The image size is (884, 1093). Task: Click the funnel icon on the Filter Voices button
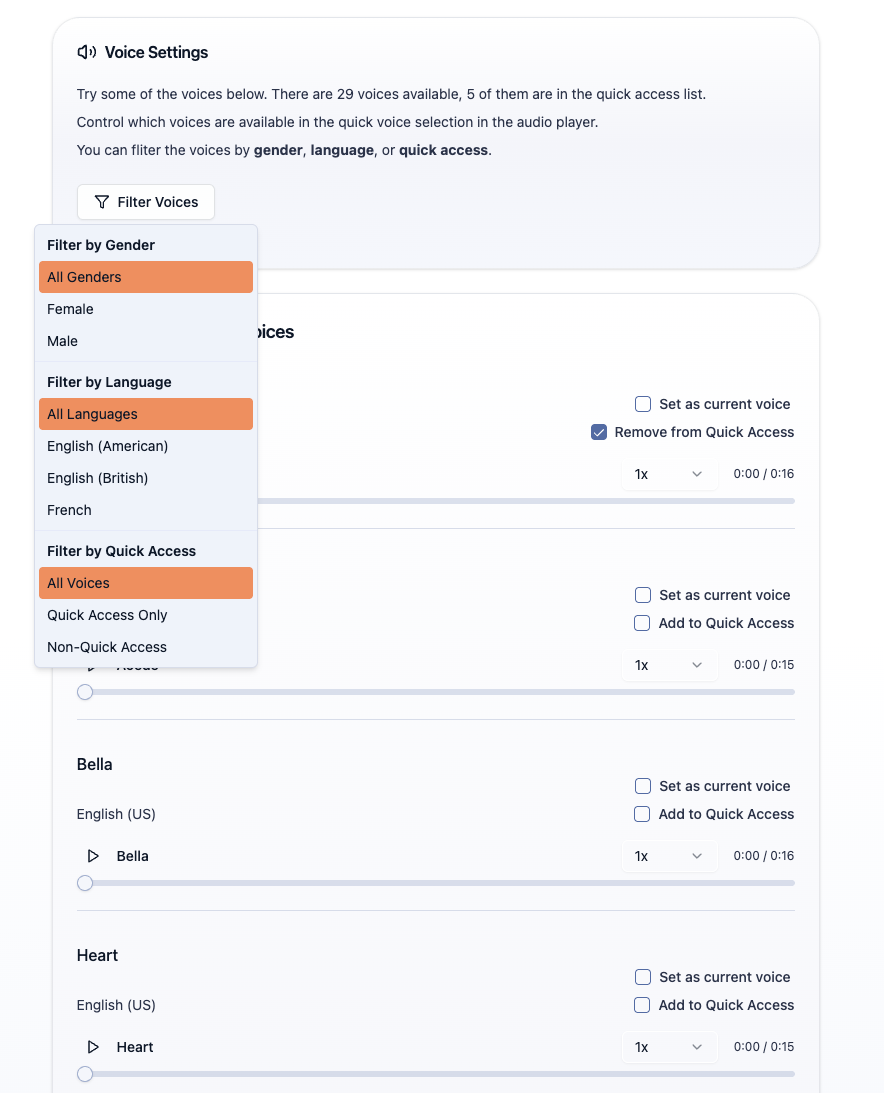pyautogui.click(x=101, y=202)
